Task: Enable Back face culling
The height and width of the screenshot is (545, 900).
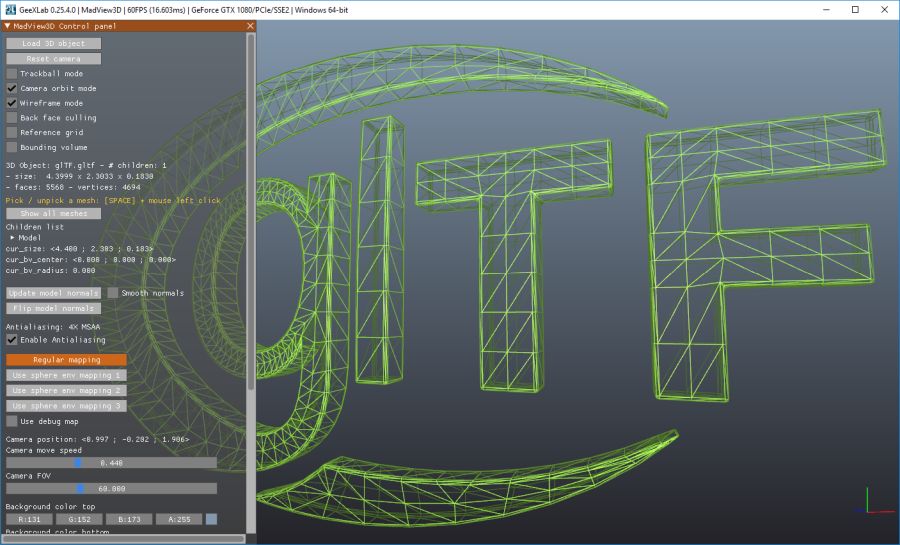Action: click(x=11, y=118)
